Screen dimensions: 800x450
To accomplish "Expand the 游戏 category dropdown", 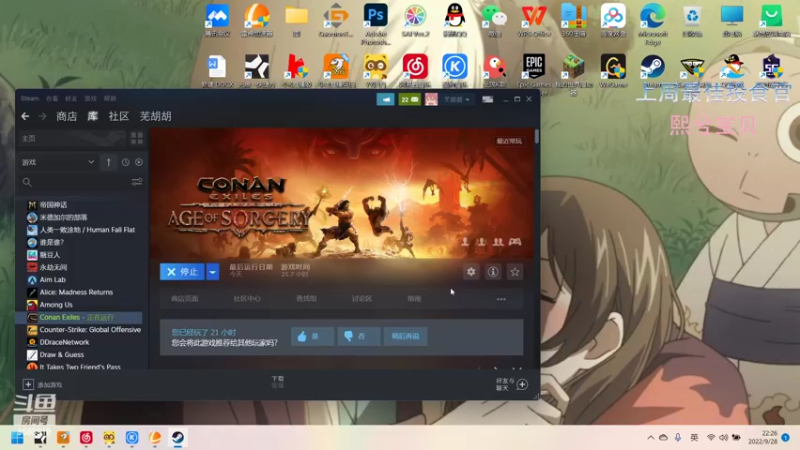I will [x=58, y=162].
